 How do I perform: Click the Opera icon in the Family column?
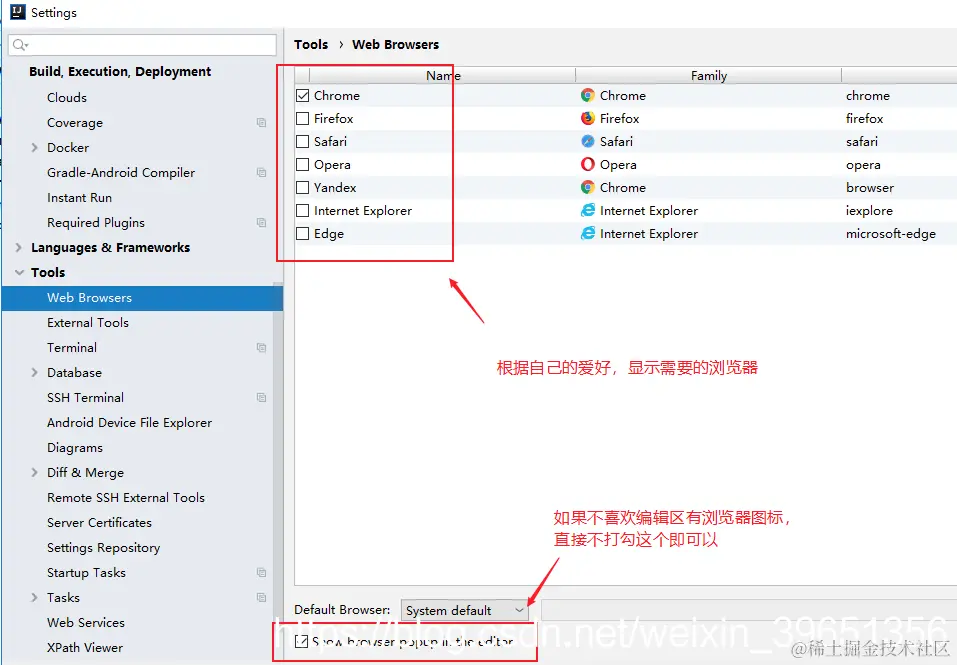[587, 165]
